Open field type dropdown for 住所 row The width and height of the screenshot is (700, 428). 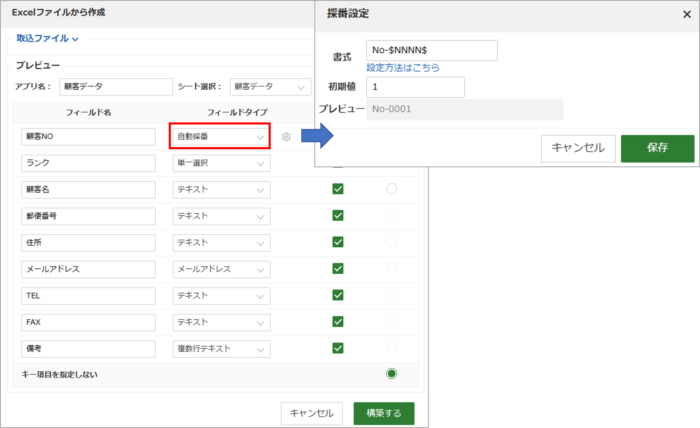[x=221, y=243]
